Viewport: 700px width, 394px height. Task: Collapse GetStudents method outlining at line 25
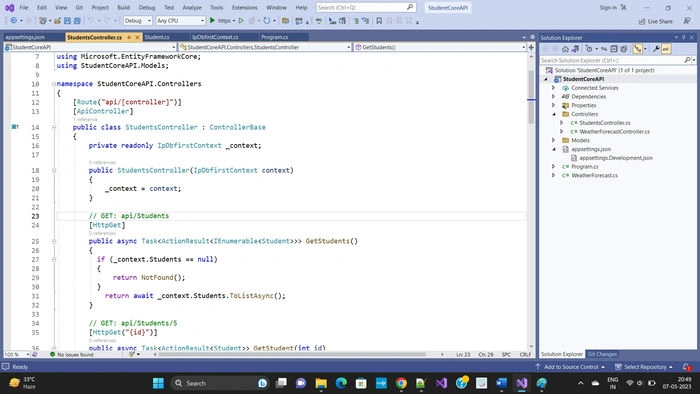coord(54,241)
